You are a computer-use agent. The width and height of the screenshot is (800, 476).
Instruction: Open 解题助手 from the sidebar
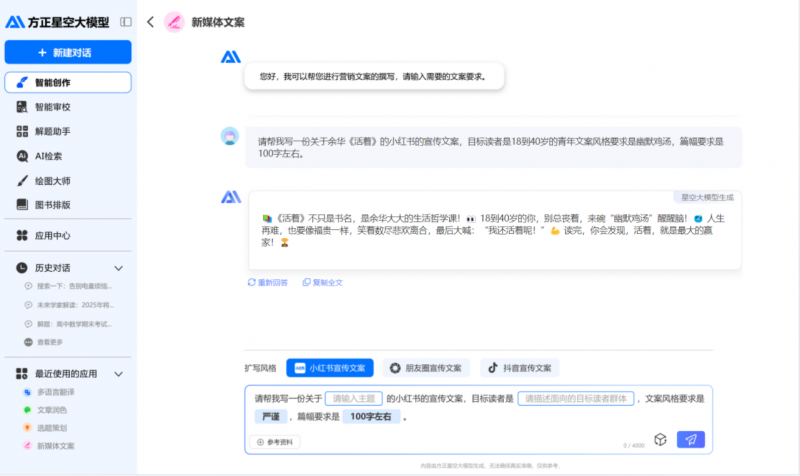pyautogui.click(x=52, y=131)
